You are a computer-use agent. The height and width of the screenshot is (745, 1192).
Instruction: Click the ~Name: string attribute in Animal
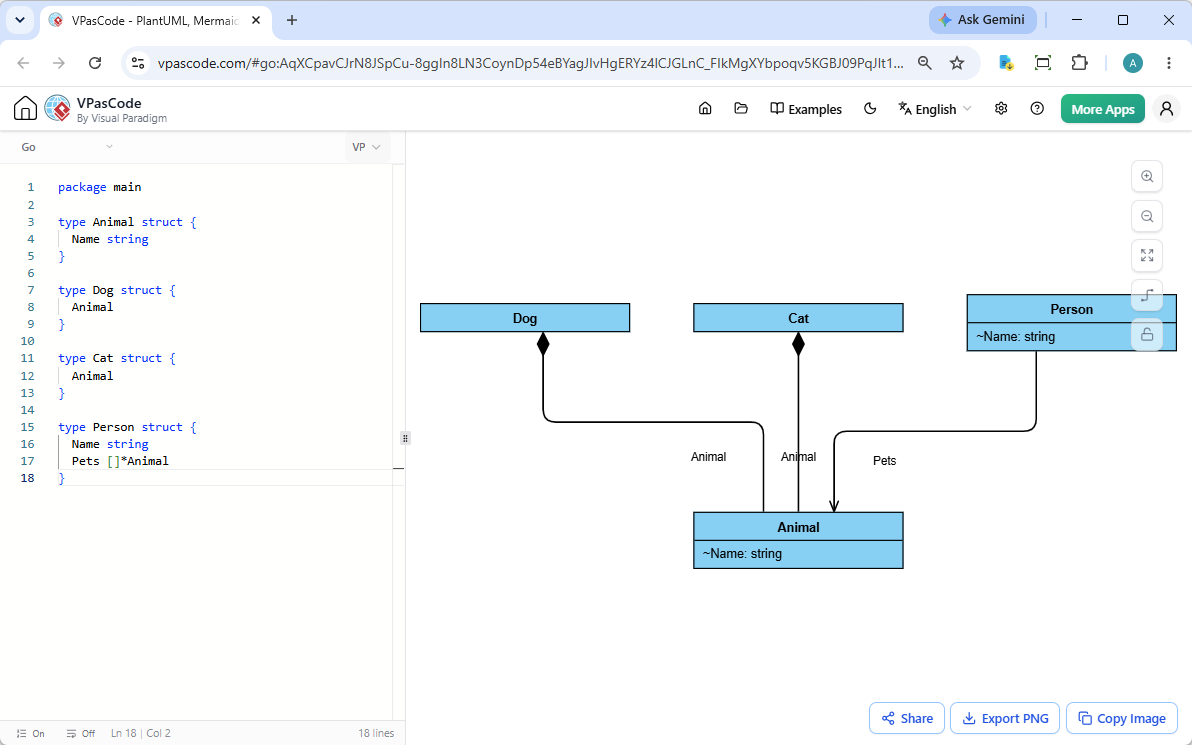pyautogui.click(x=742, y=553)
